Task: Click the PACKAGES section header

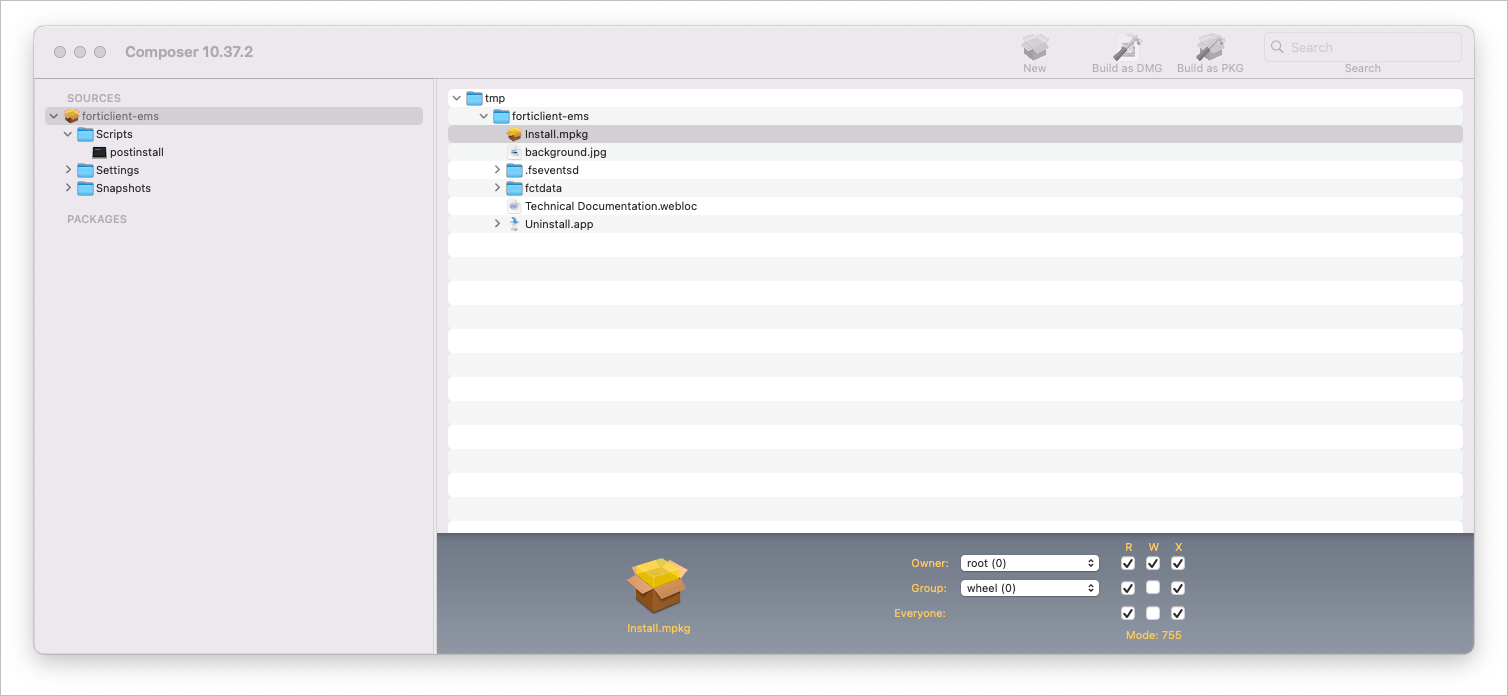Action: click(97, 219)
